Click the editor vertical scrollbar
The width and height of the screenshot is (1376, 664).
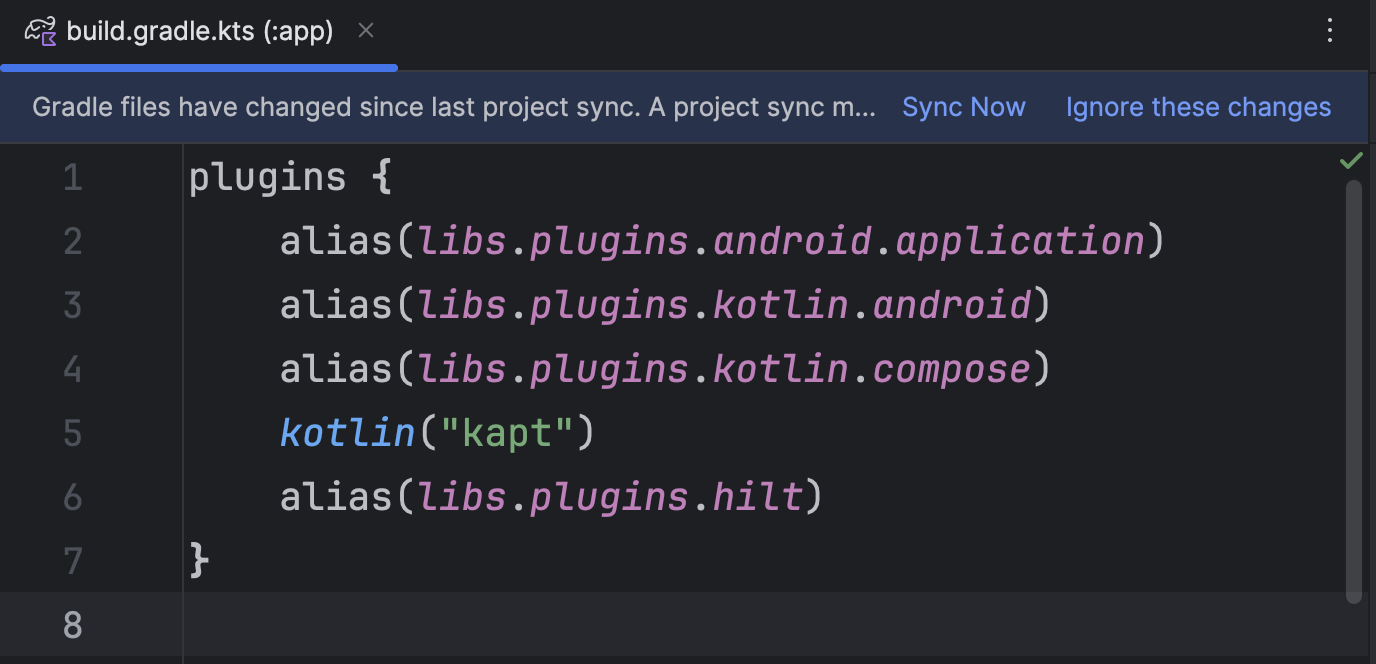pyautogui.click(x=1354, y=390)
